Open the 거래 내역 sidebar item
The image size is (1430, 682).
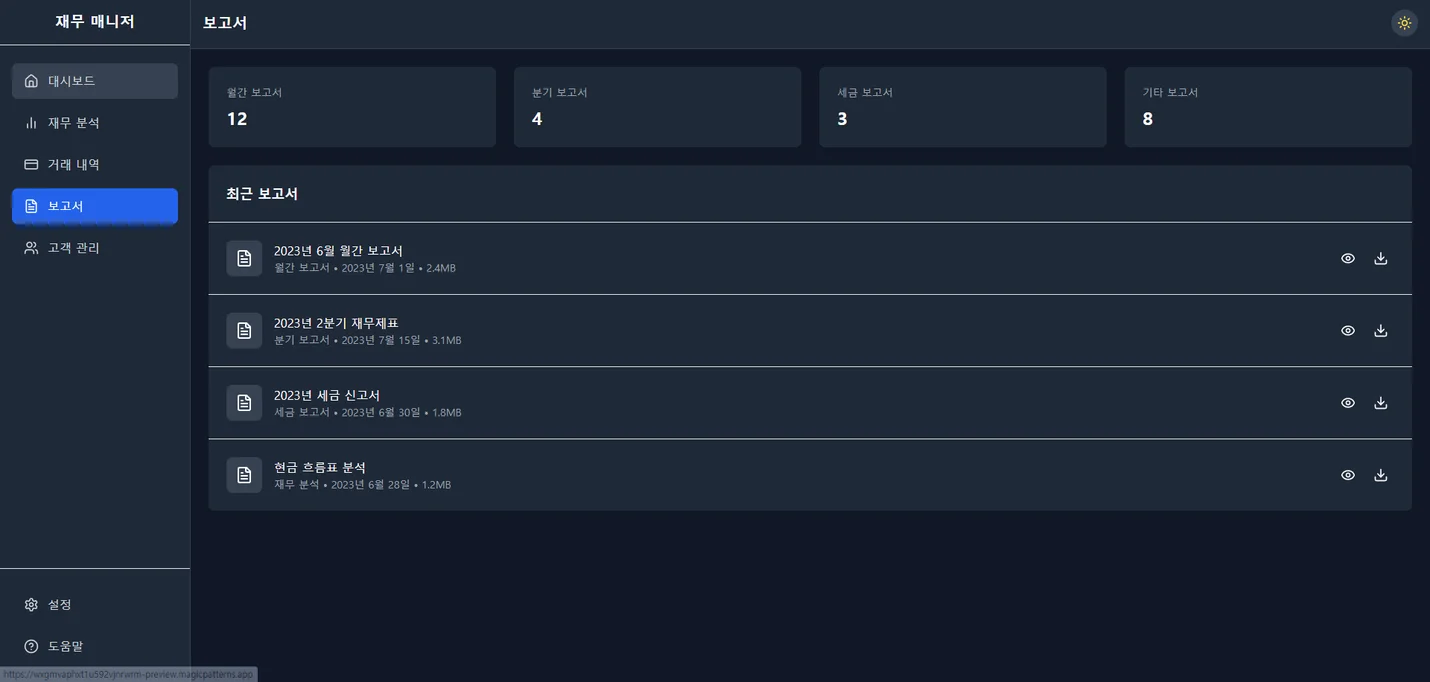point(95,164)
